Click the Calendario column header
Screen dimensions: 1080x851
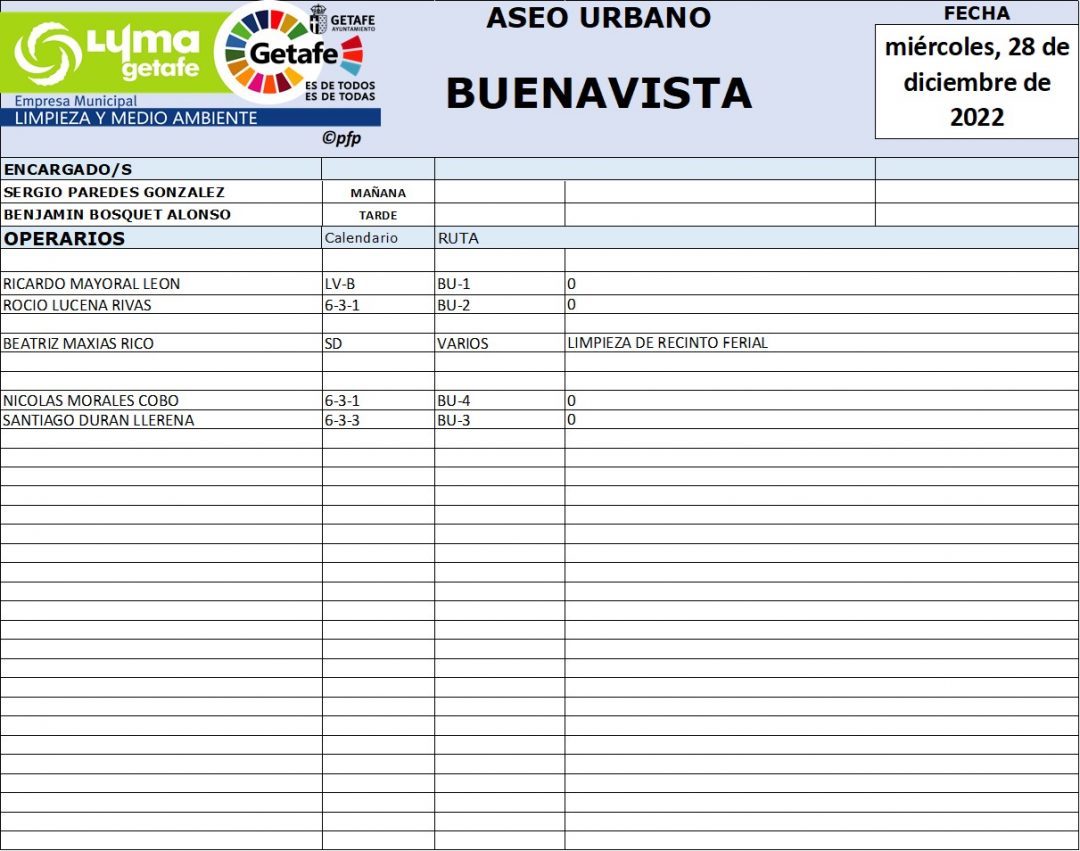click(361, 238)
